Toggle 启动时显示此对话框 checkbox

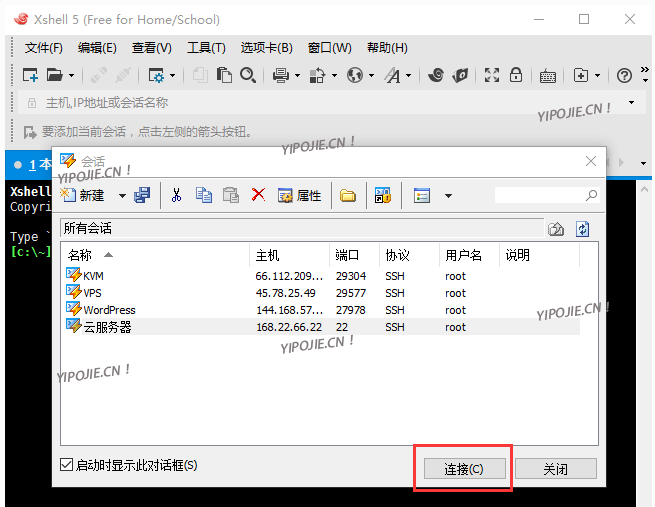click(x=66, y=464)
